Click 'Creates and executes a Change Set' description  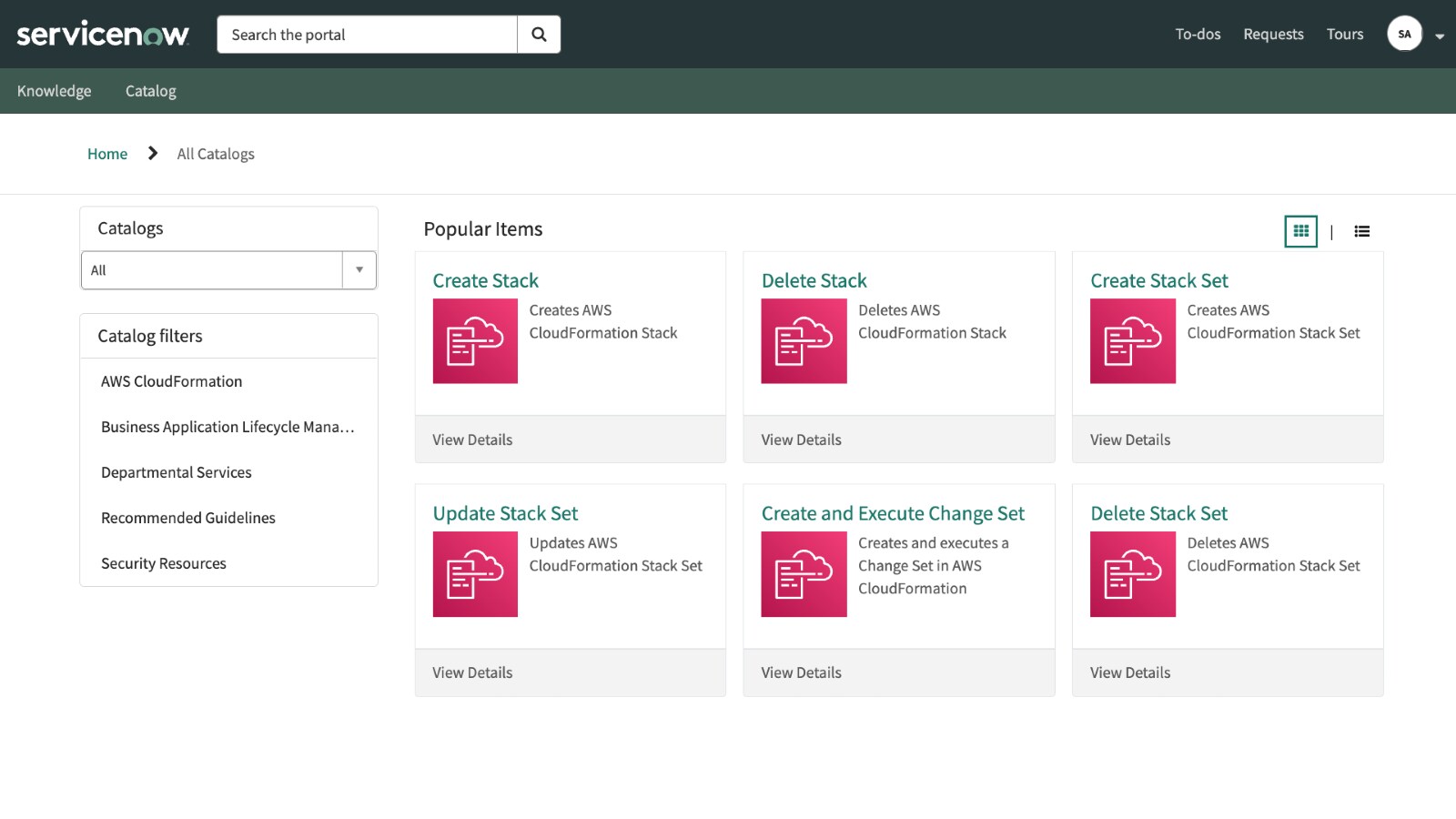[x=934, y=565]
